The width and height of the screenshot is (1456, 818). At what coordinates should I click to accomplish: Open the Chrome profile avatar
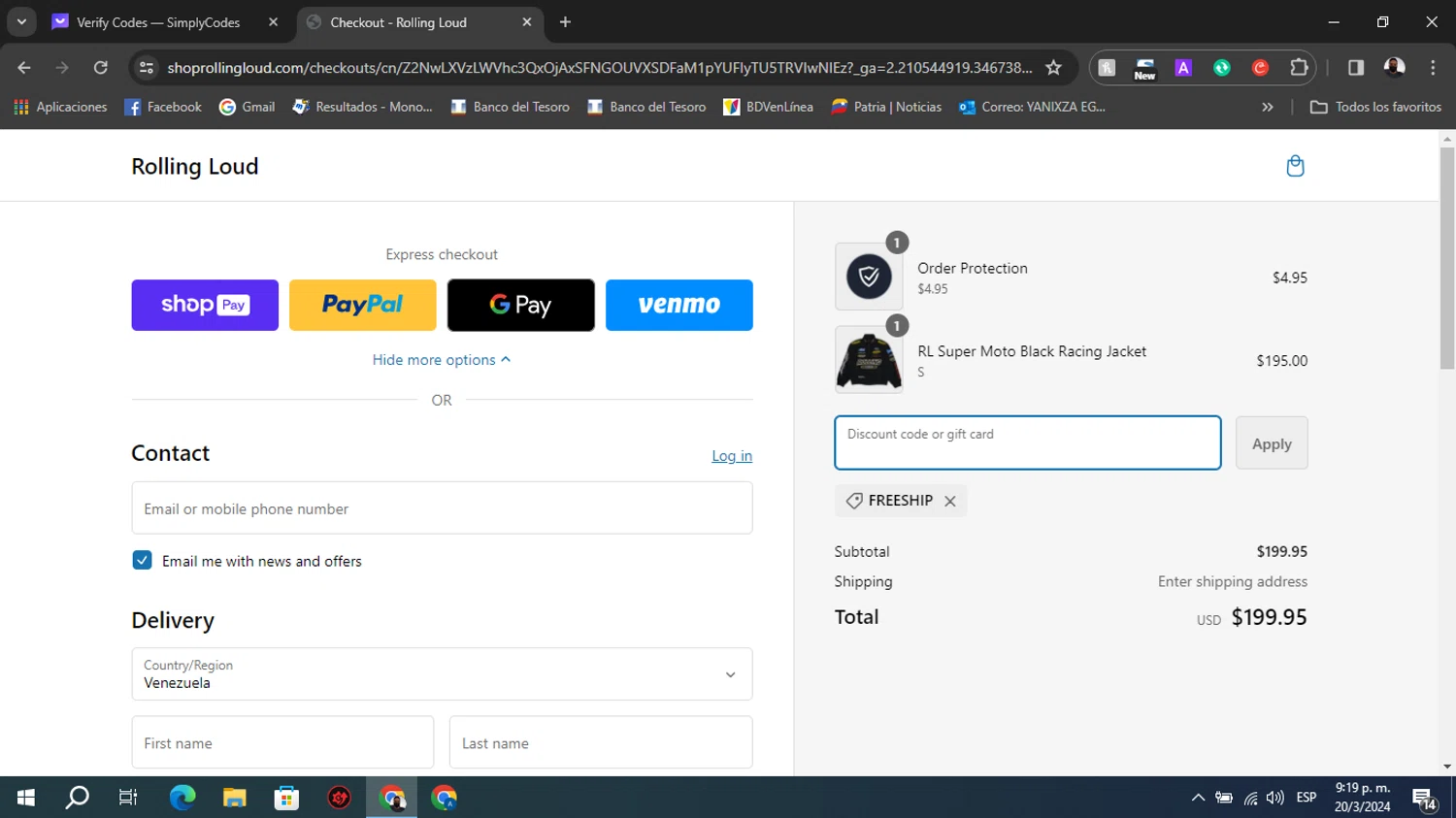1395,68
